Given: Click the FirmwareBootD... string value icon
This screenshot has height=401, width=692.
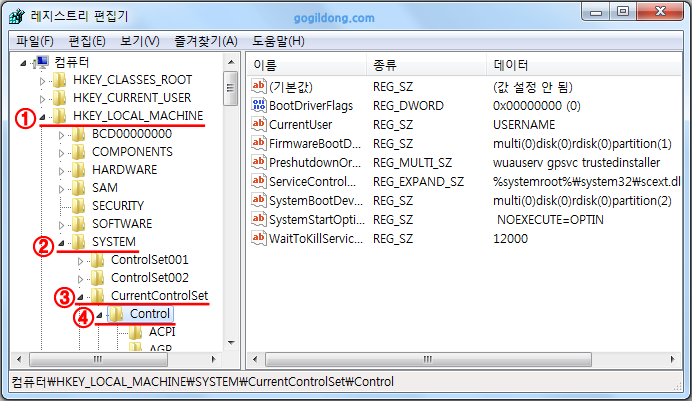Looking at the screenshot, I should [x=259, y=143].
